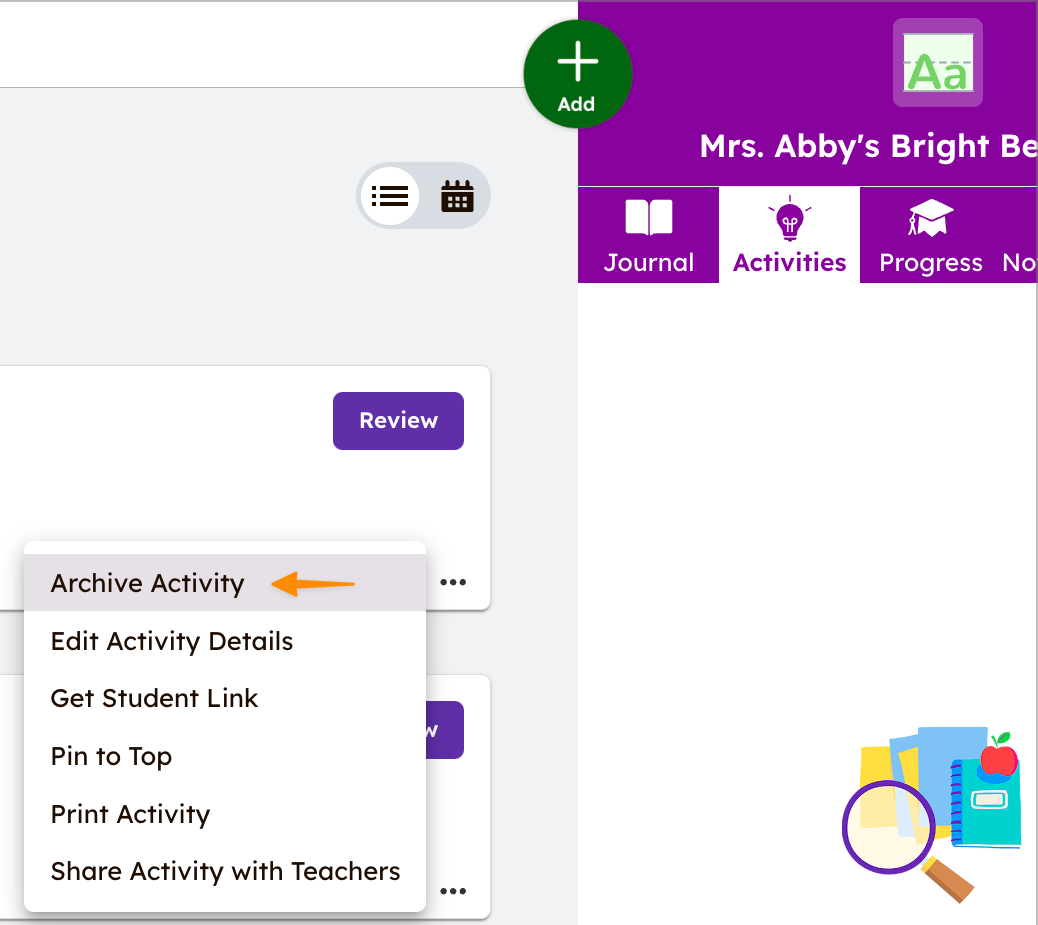
Task: Select Print Activity
Action: tap(130, 814)
